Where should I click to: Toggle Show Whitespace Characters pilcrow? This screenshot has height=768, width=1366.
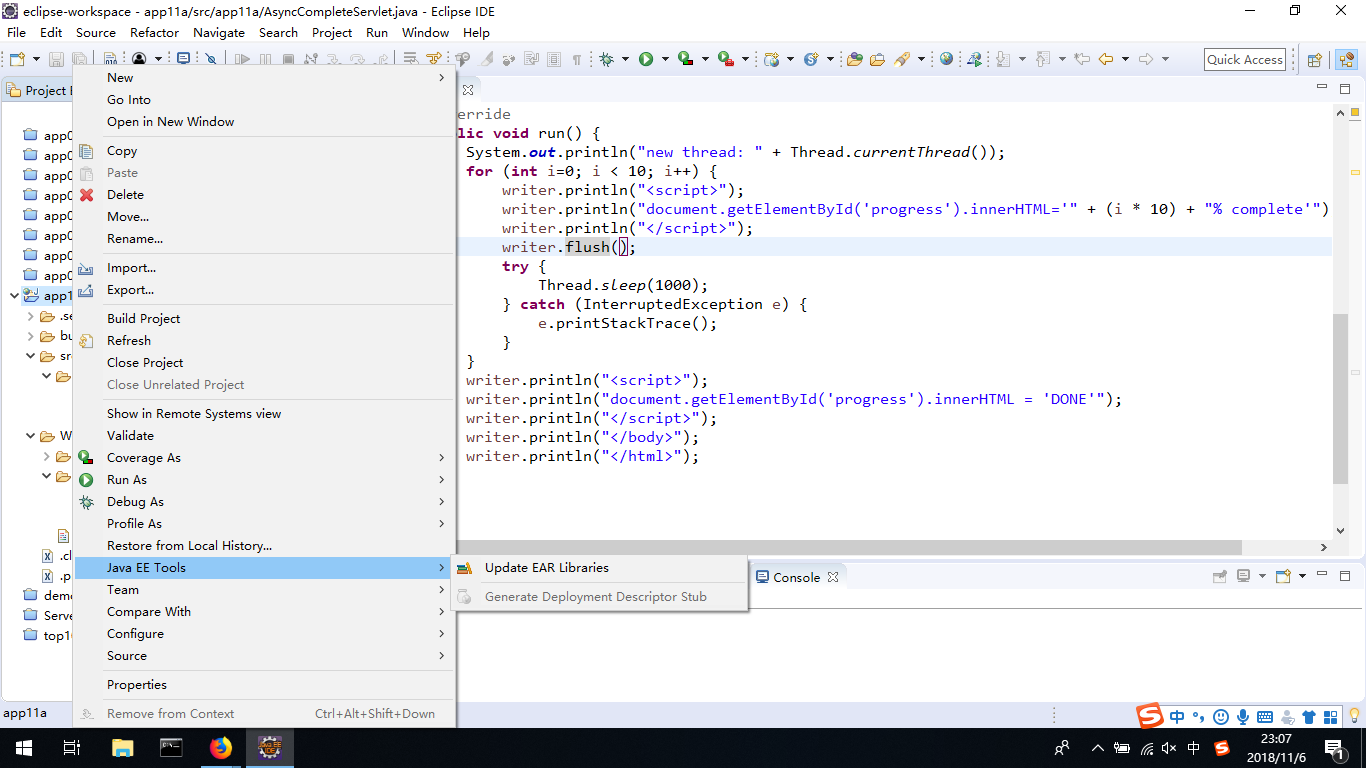click(x=577, y=59)
